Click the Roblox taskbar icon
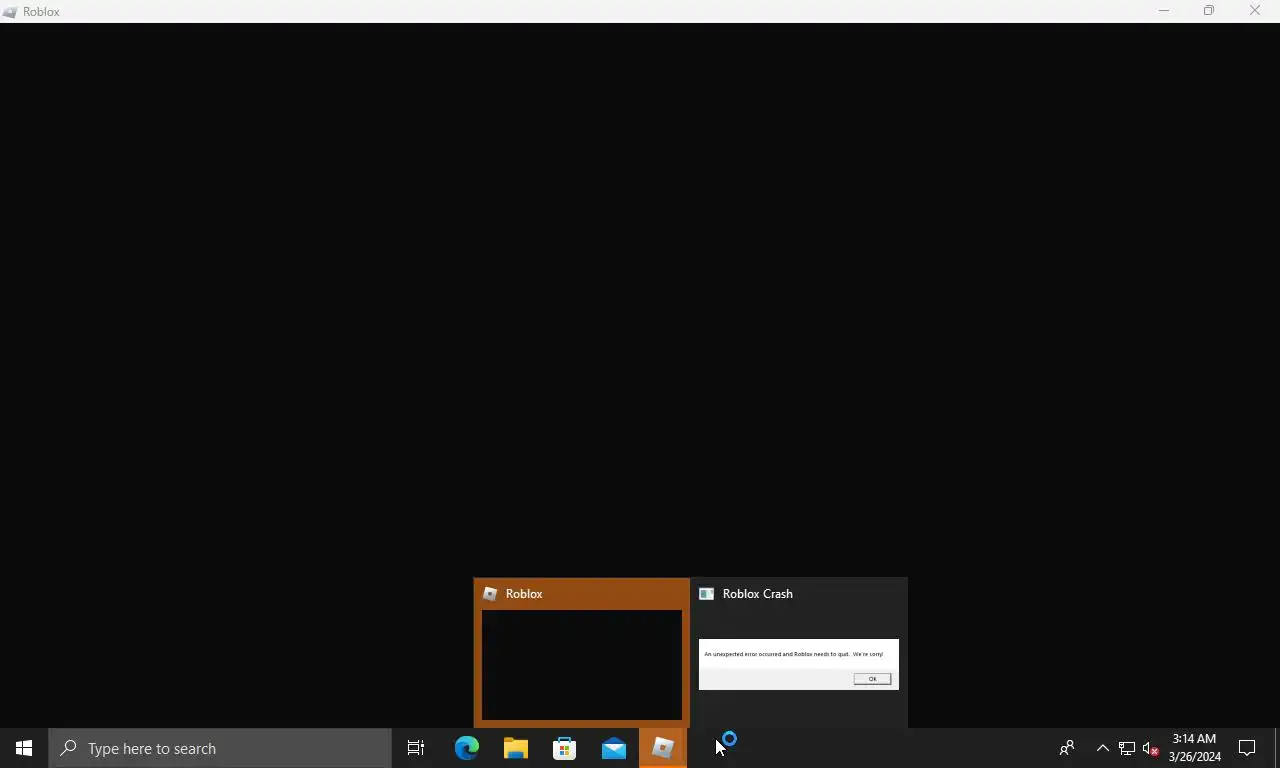The image size is (1280, 768). (x=663, y=748)
